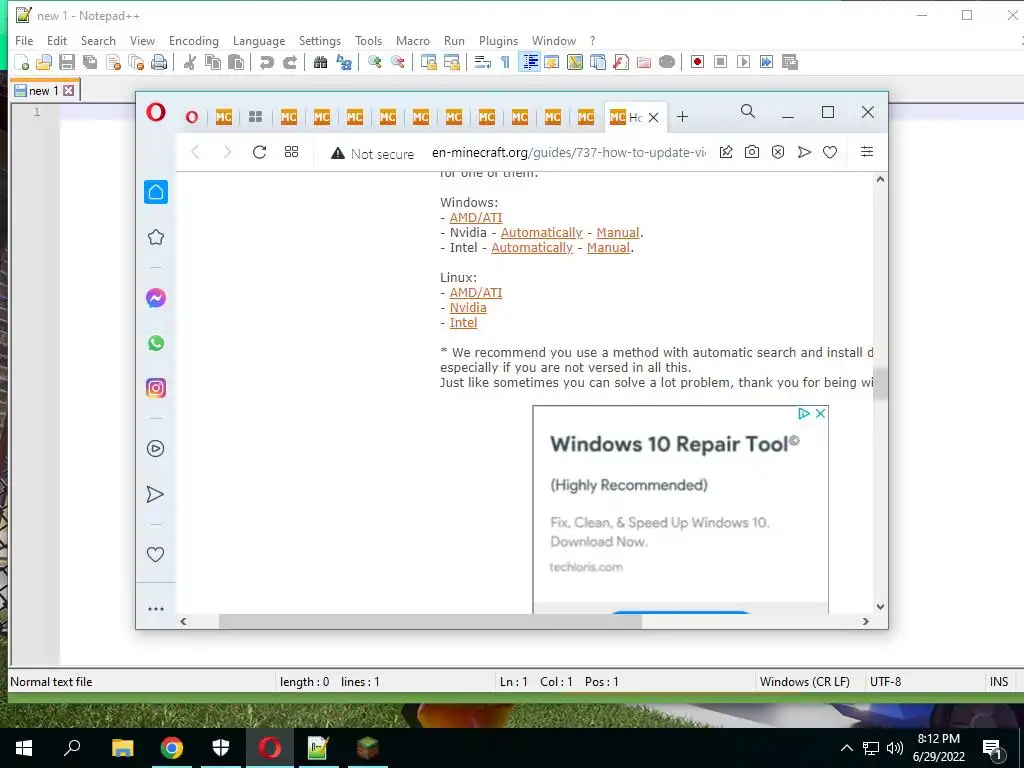
Task: Open File Explorer from the taskbar
Action: 122,748
